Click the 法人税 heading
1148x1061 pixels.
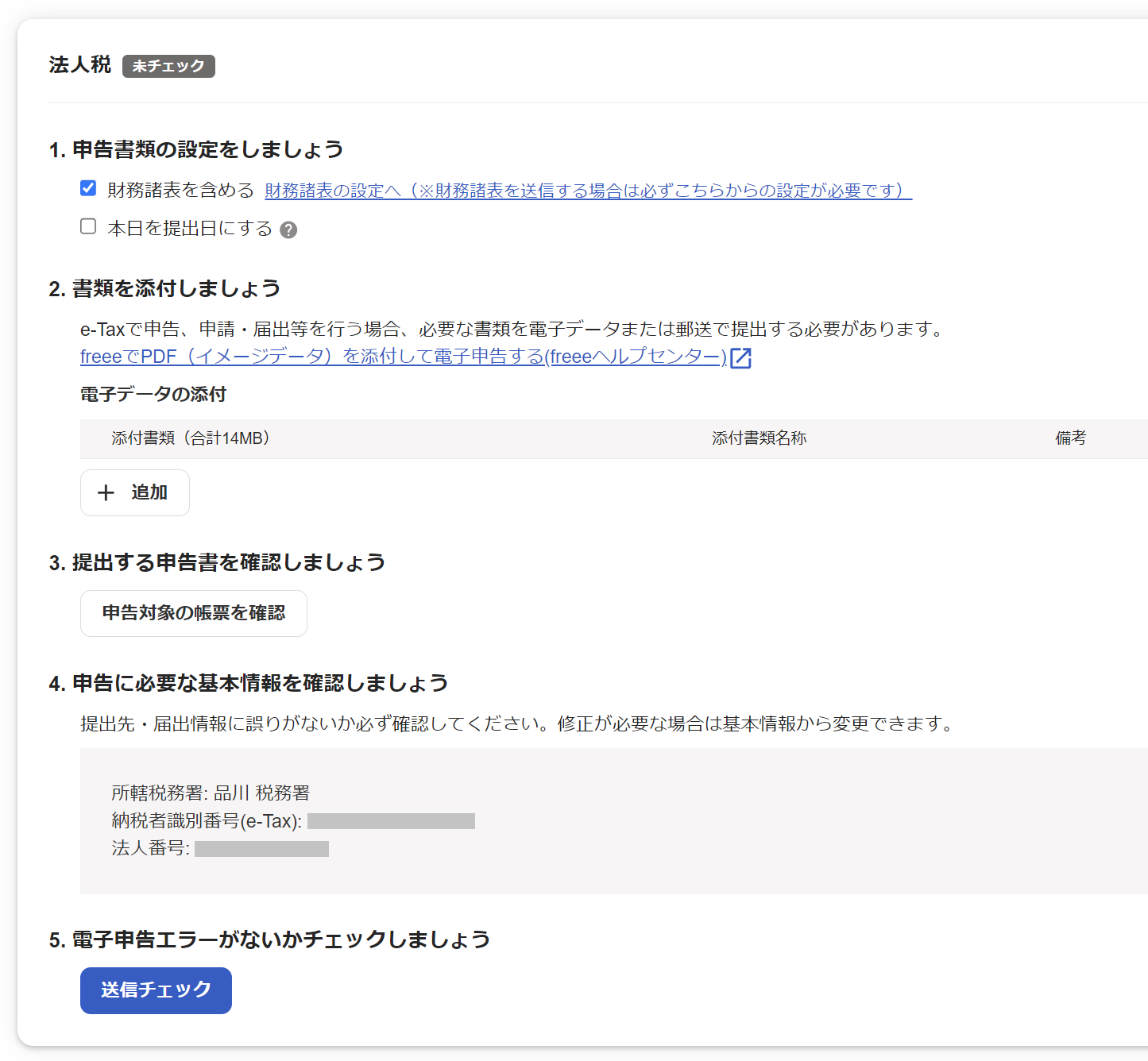[79, 65]
